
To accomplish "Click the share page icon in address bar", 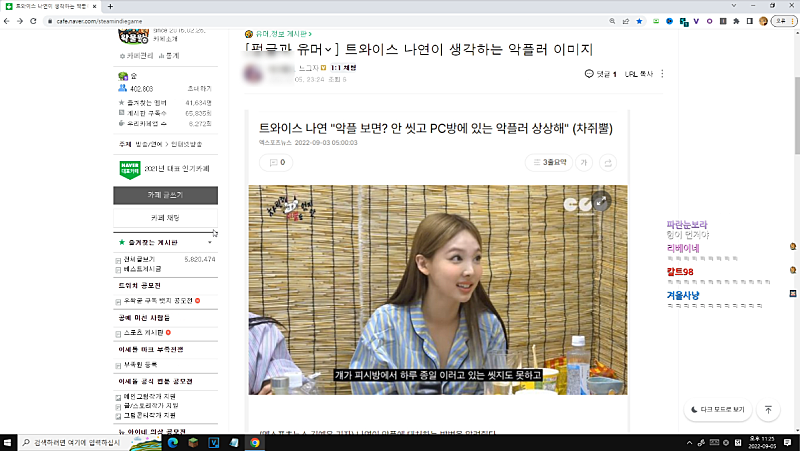I will 626,21.
